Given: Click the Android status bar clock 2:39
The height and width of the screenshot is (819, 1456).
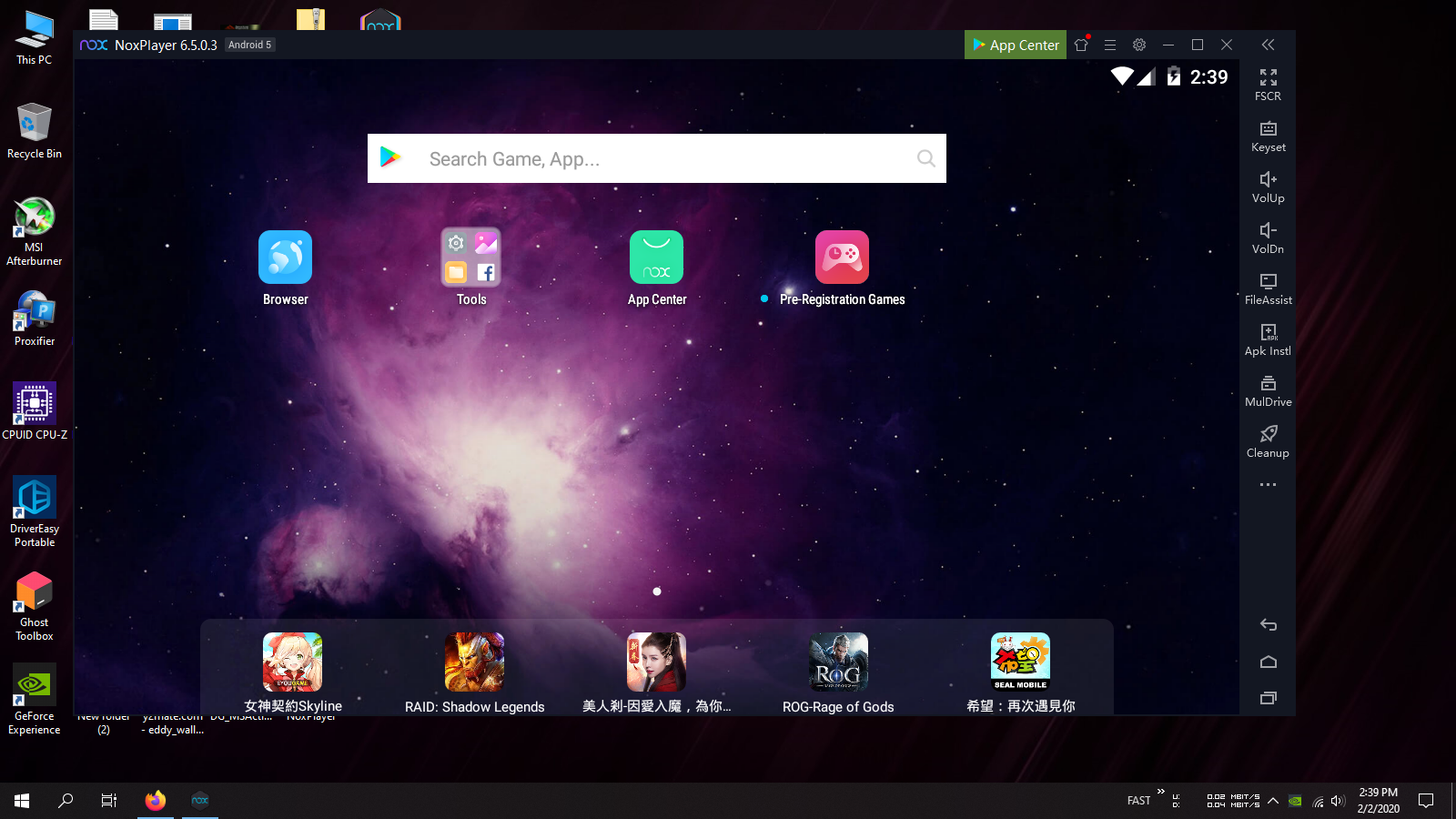Looking at the screenshot, I should [x=1209, y=77].
